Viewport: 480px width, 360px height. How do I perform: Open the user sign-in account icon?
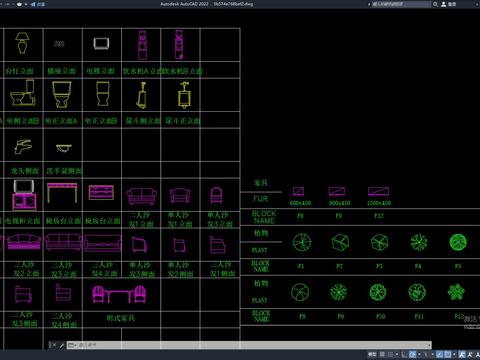[444, 4]
